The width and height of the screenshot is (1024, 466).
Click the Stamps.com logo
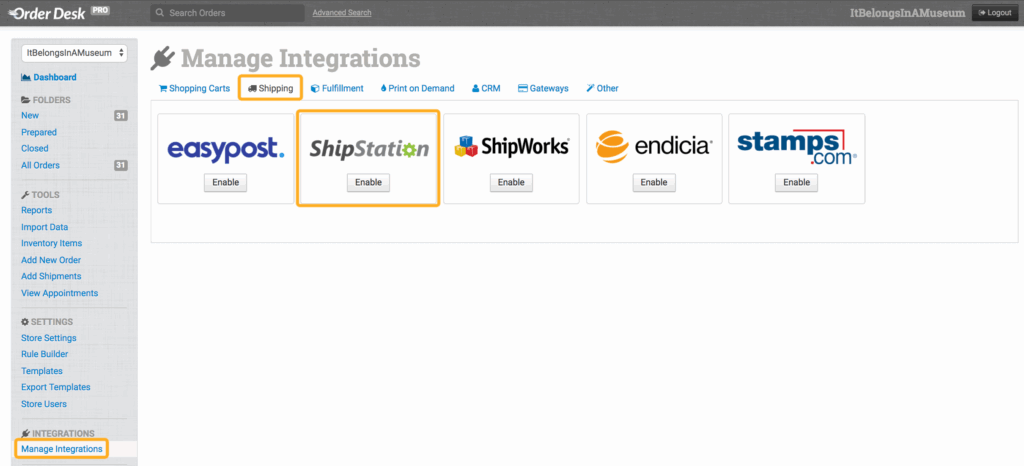[797, 144]
